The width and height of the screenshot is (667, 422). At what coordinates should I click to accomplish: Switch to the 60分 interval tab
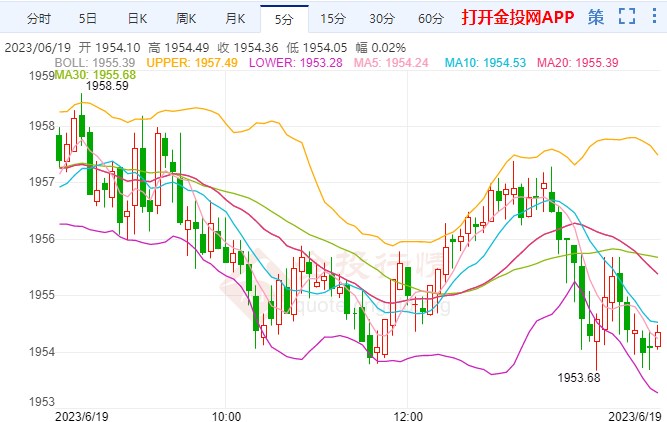[431, 19]
